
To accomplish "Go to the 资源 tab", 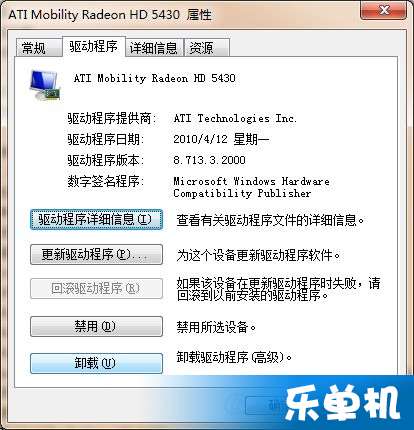I will click(207, 48).
